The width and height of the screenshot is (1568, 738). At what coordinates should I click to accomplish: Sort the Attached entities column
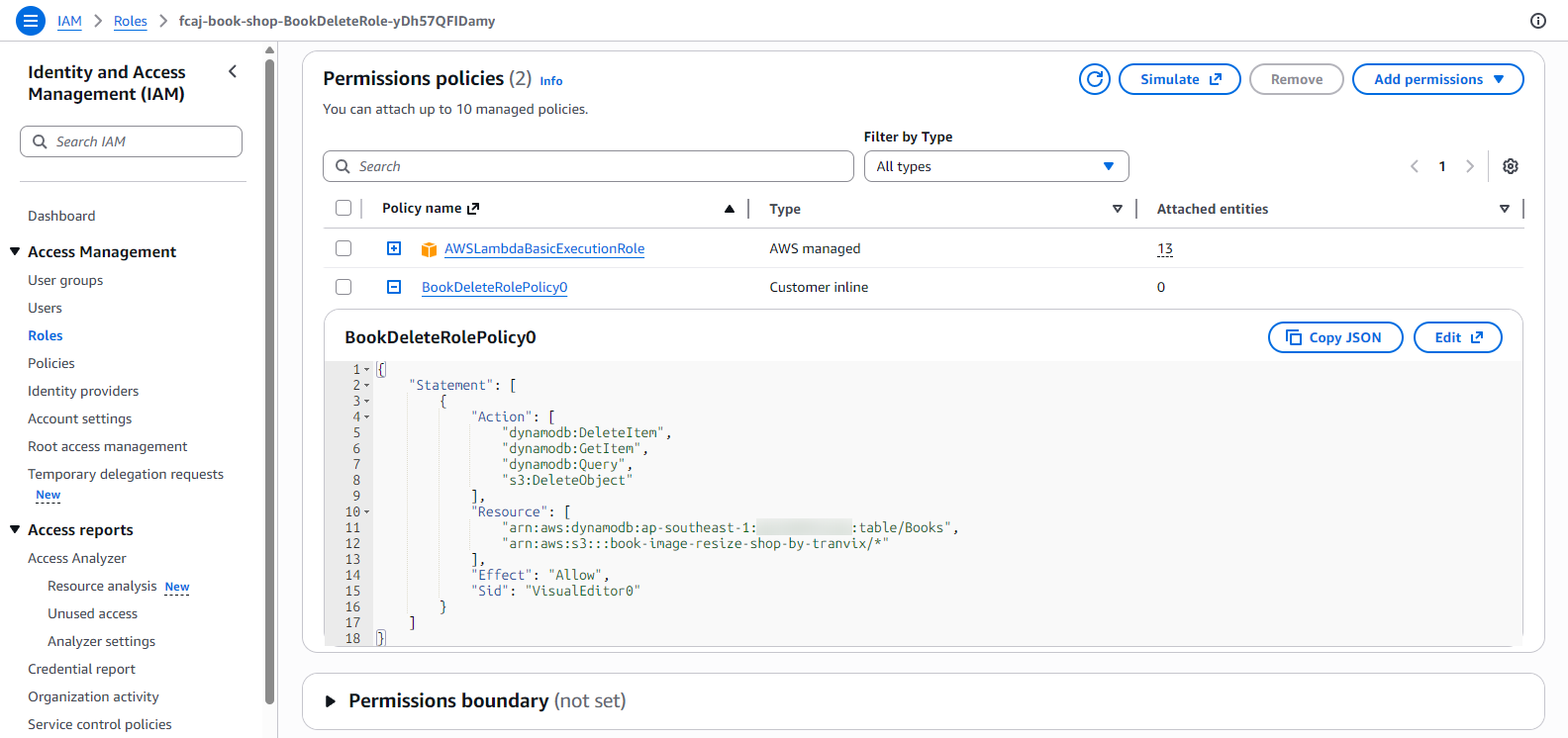pyautogui.click(x=1505, y=209)
